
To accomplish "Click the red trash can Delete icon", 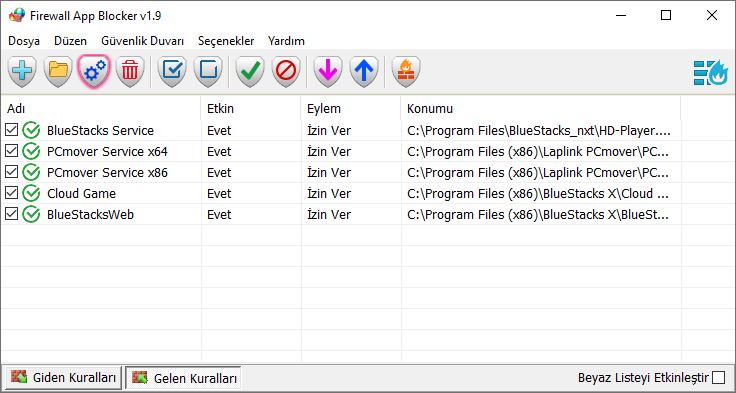I will 130,71.
